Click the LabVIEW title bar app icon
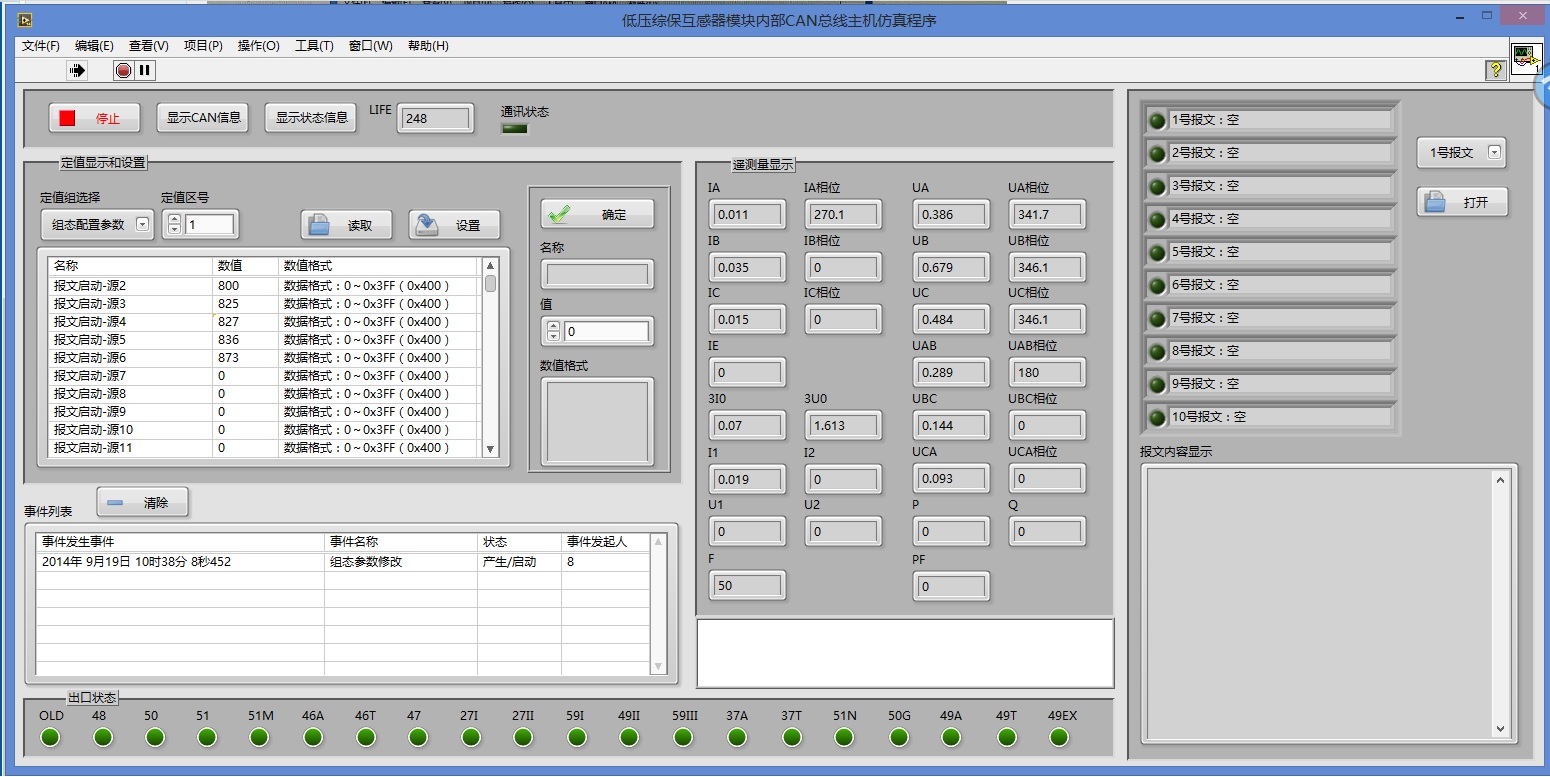Screen dimensions: 1550x777 click(26, 20)
